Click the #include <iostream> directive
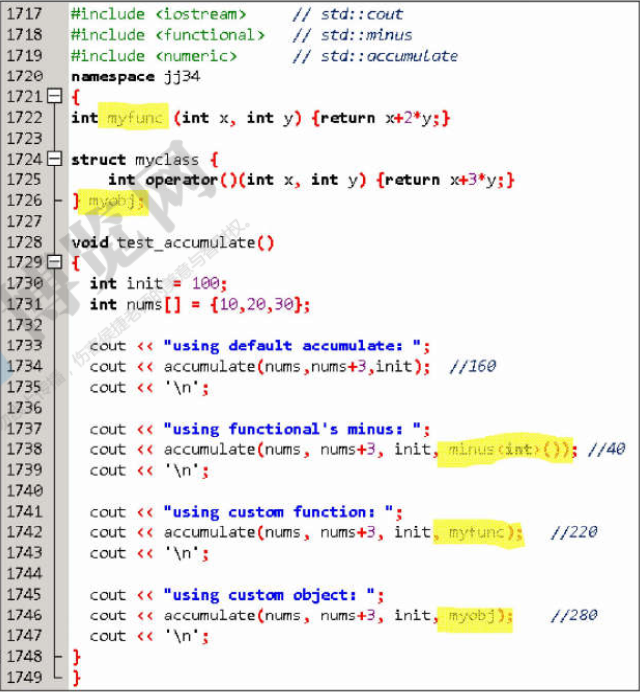640x692 pixels. (158, 14)
